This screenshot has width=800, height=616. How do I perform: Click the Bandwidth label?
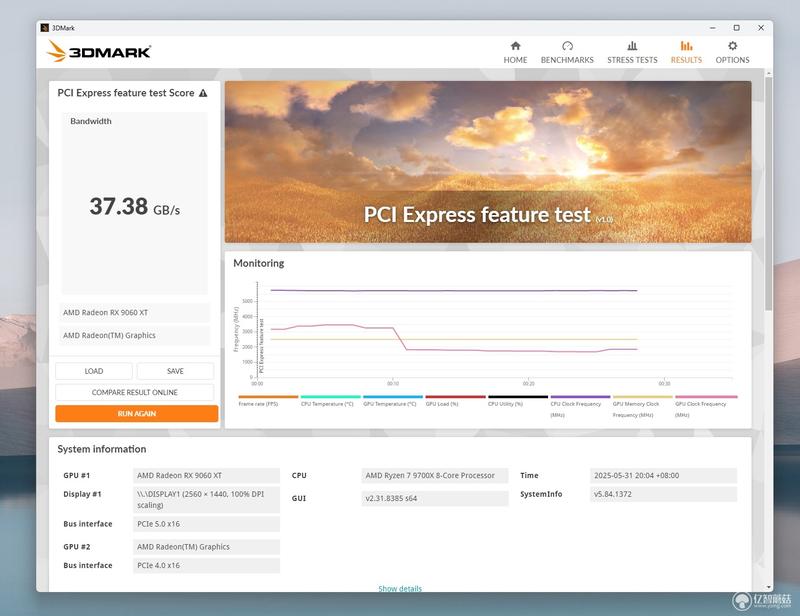tap(91, 121)
